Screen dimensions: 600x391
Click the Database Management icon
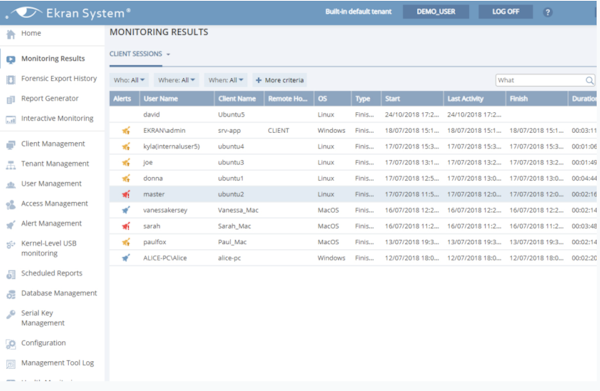[11, 294]
